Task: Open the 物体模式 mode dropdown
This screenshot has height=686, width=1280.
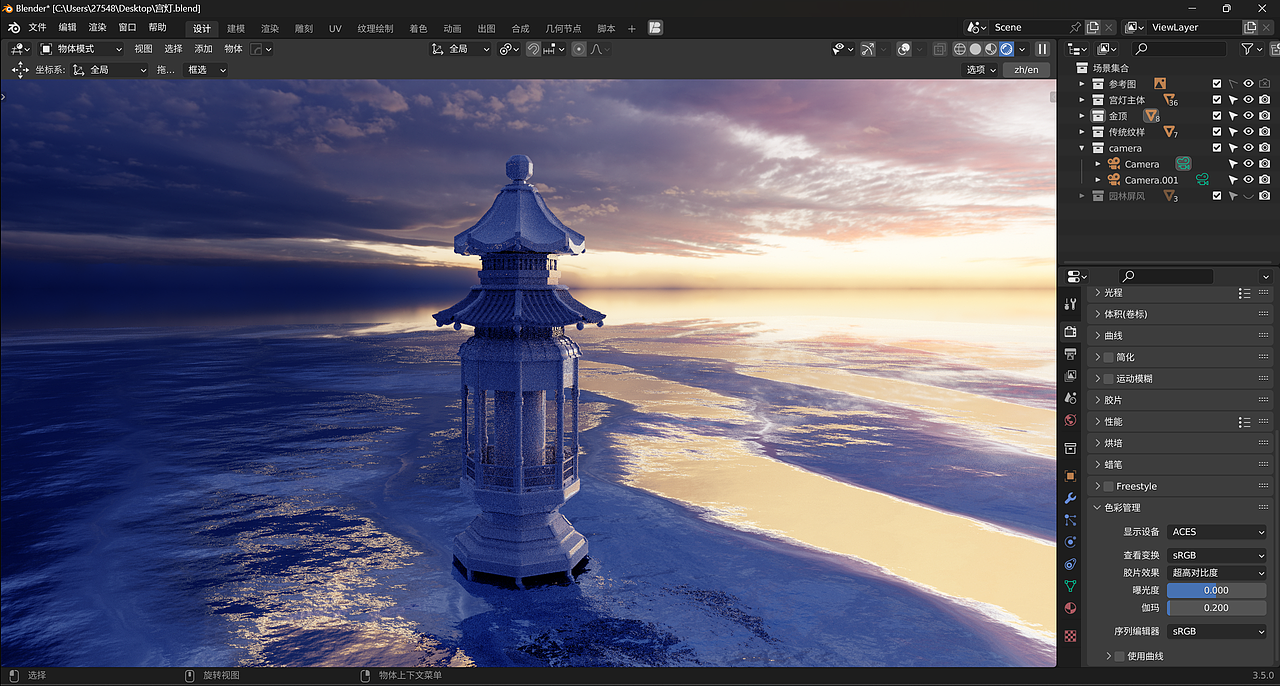Action: (x=81, y=49)
